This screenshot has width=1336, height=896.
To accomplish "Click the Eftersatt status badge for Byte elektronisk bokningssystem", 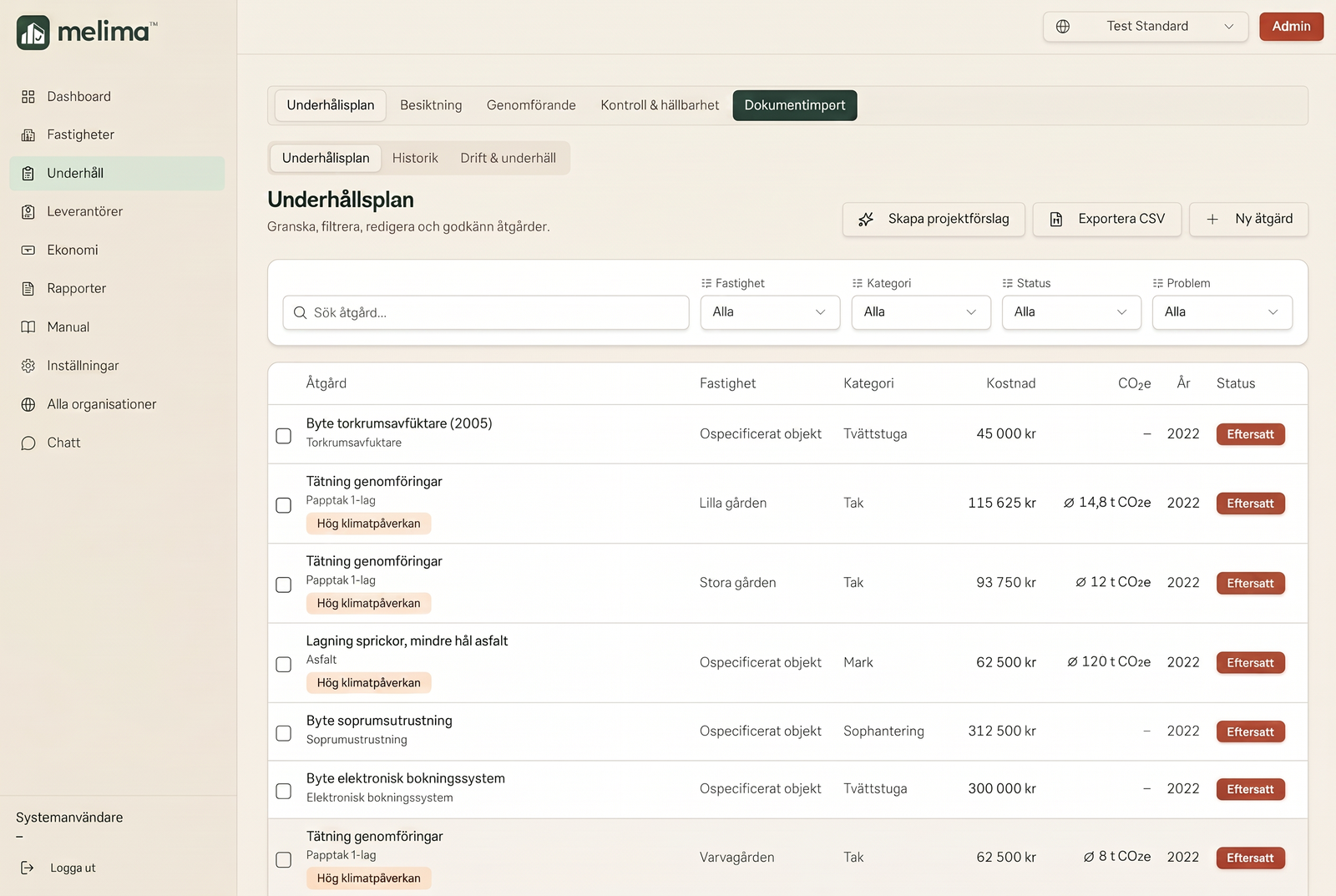I will point(1250,789).
